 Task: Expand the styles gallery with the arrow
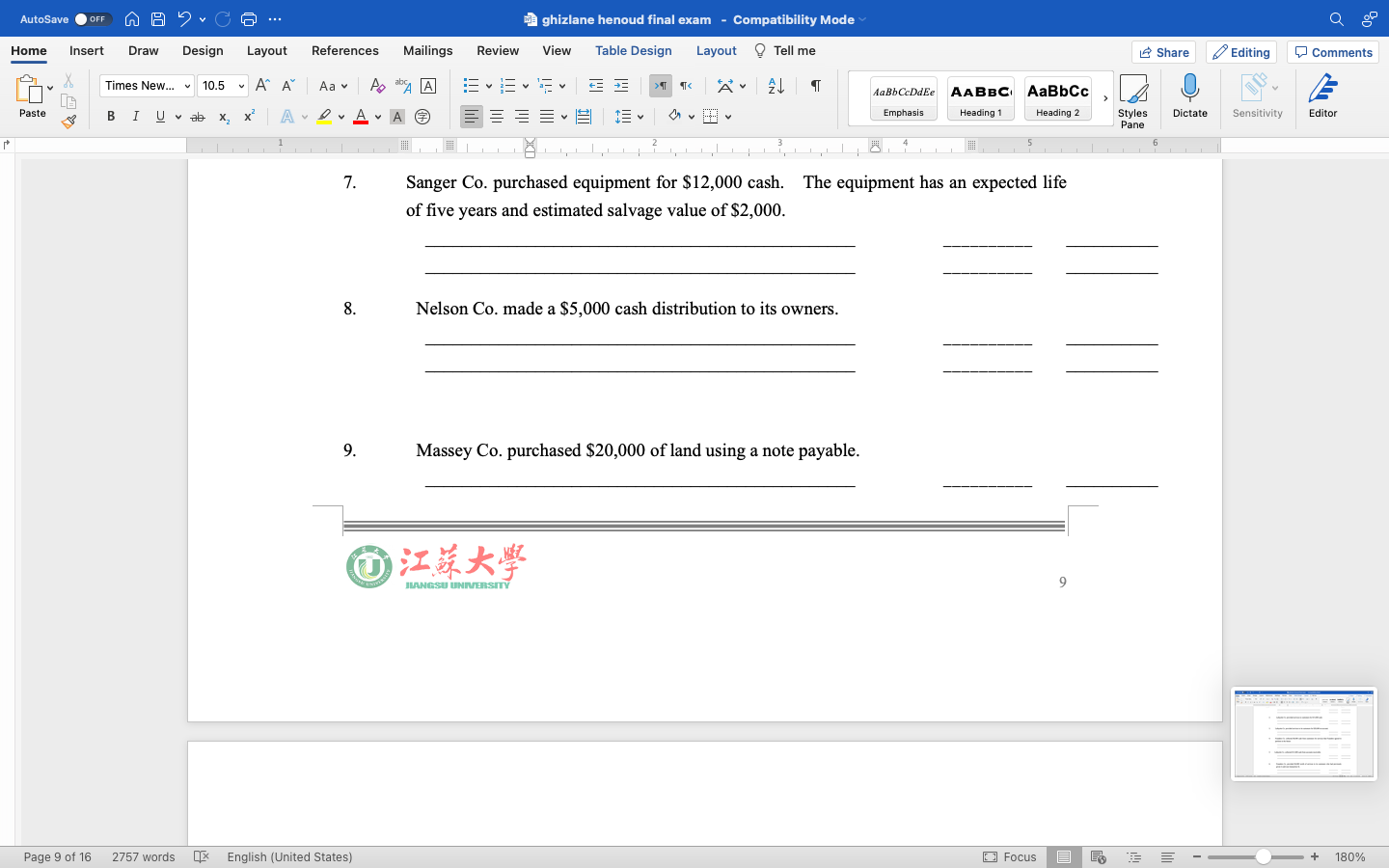click(1105, 98)
